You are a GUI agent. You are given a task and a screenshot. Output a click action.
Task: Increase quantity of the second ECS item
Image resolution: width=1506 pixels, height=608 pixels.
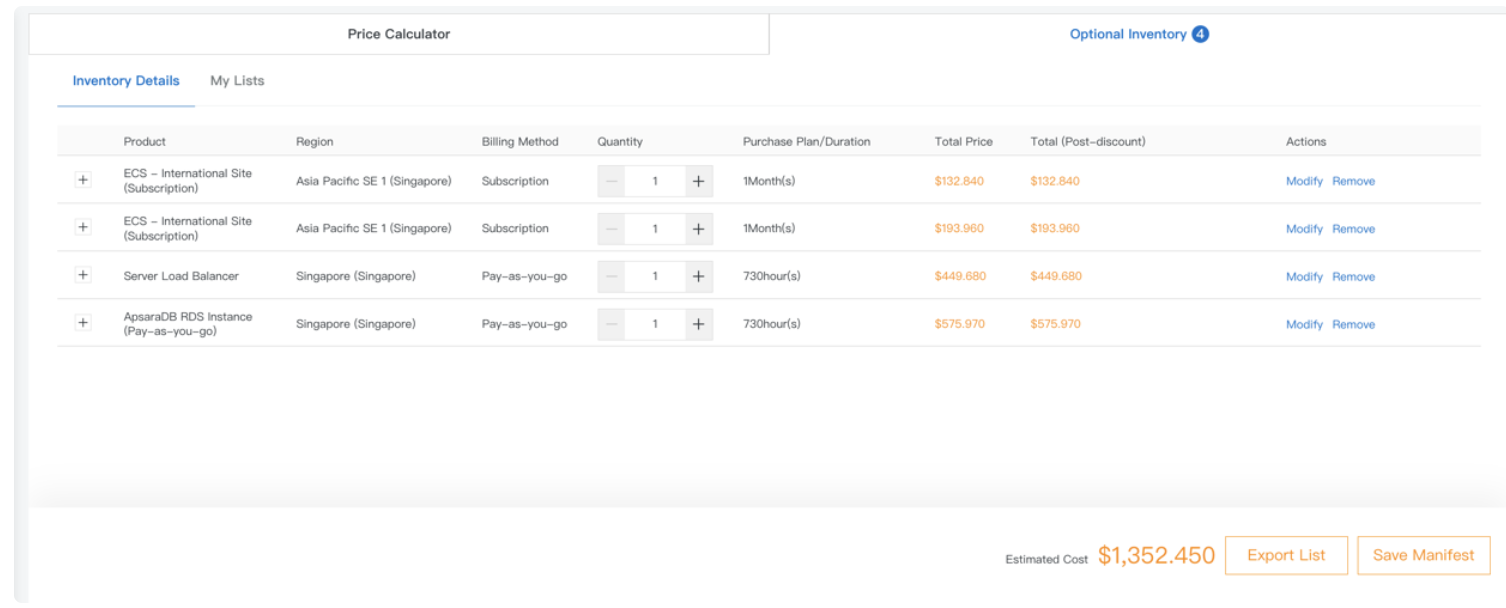pos(697,228)
